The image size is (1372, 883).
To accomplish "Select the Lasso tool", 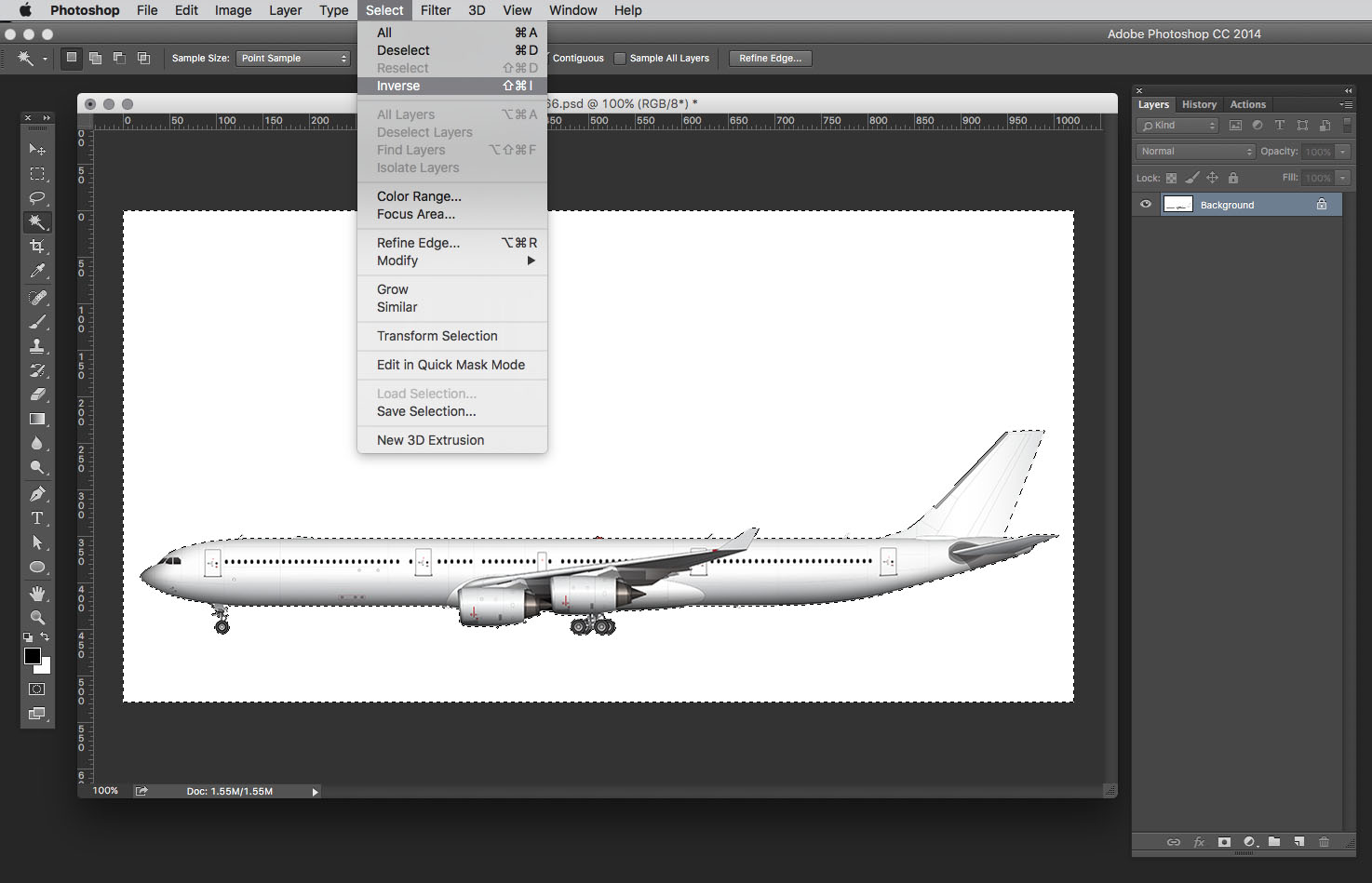I will coord(37,198).
